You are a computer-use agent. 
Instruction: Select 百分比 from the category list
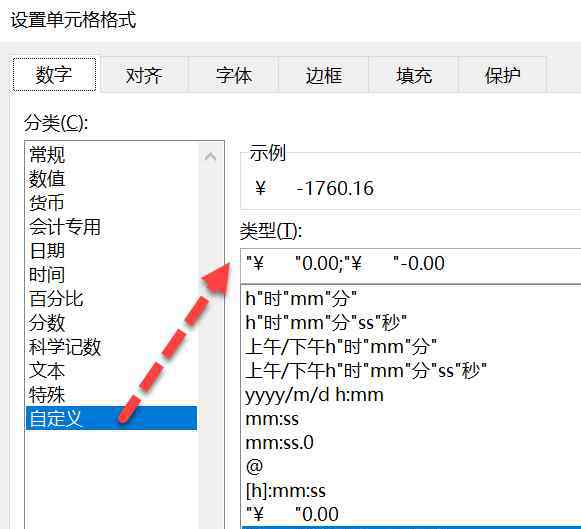click(56, 299)
